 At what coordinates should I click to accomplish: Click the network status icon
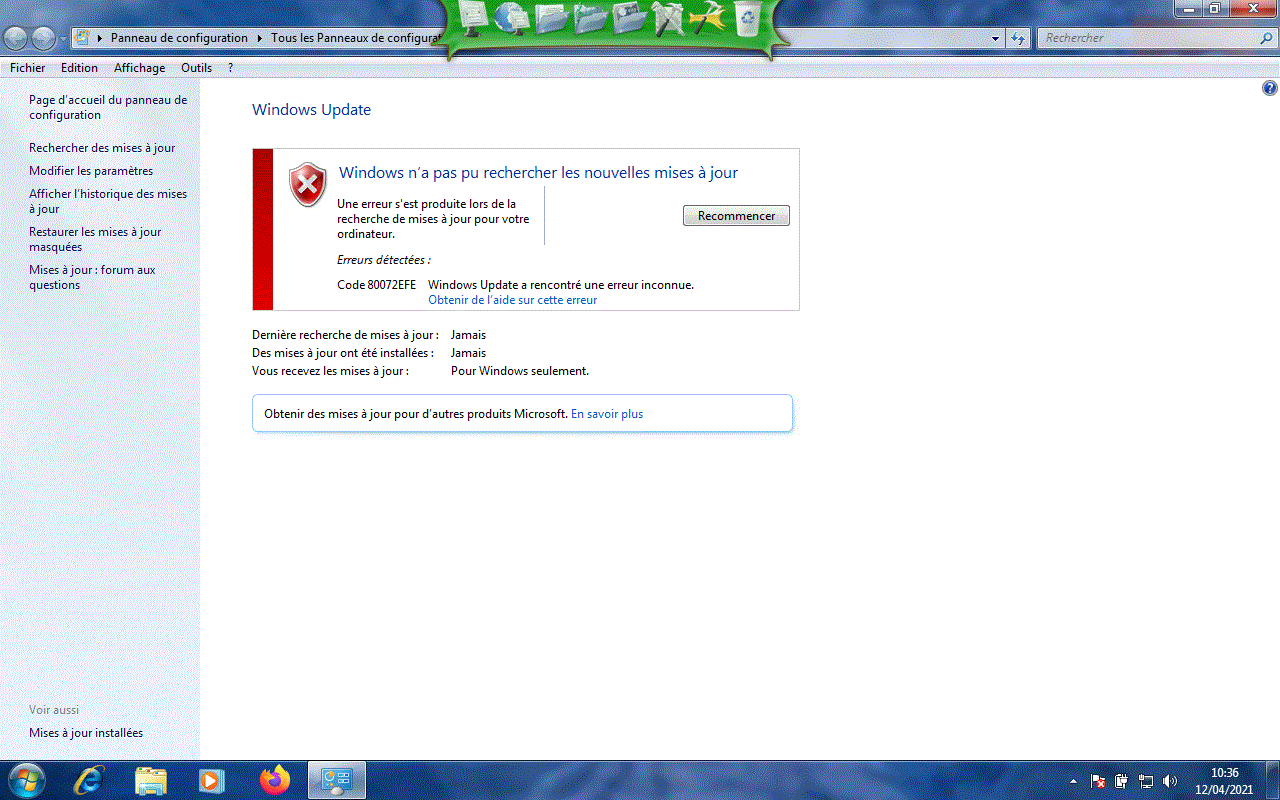(1146, 781)
